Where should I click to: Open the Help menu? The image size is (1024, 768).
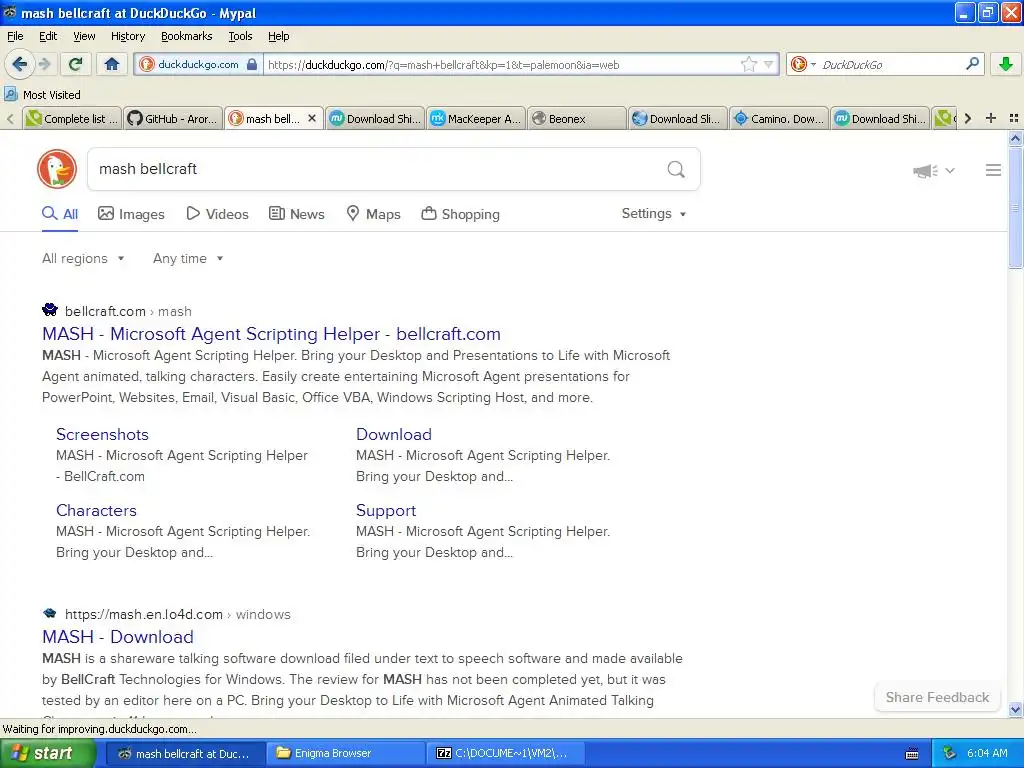(x=278, y=36)
